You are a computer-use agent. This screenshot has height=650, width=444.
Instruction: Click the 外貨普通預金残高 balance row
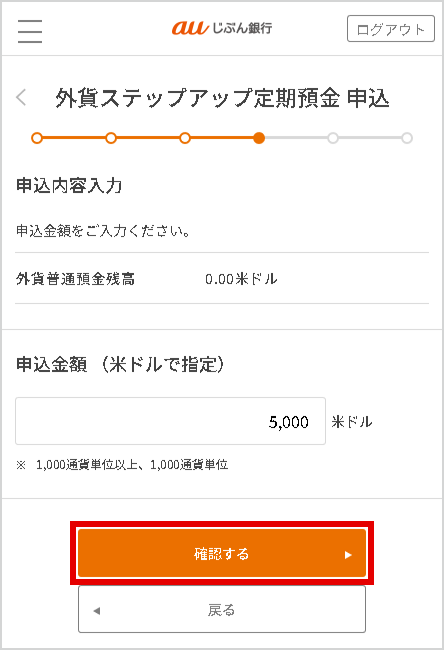[222, 278]
